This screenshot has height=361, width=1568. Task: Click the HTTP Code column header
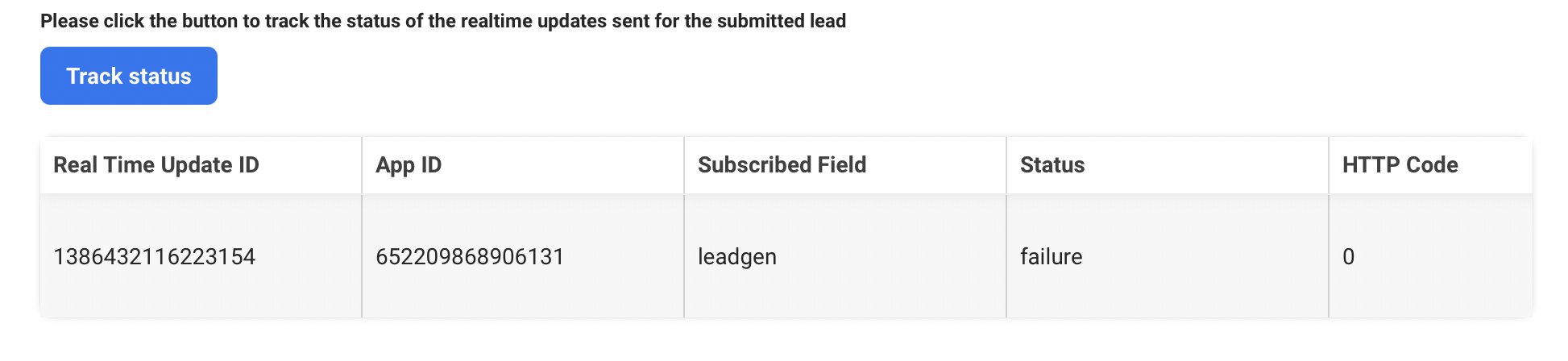1400,165
